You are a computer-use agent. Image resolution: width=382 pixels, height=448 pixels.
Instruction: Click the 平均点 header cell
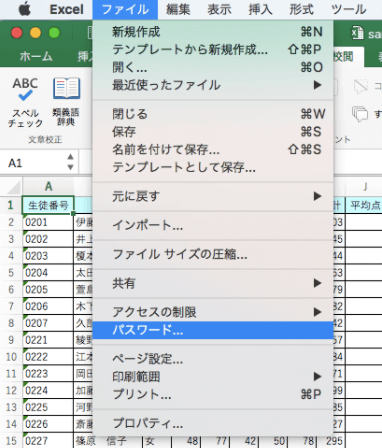pyautogui.click(x=365, y=205)
